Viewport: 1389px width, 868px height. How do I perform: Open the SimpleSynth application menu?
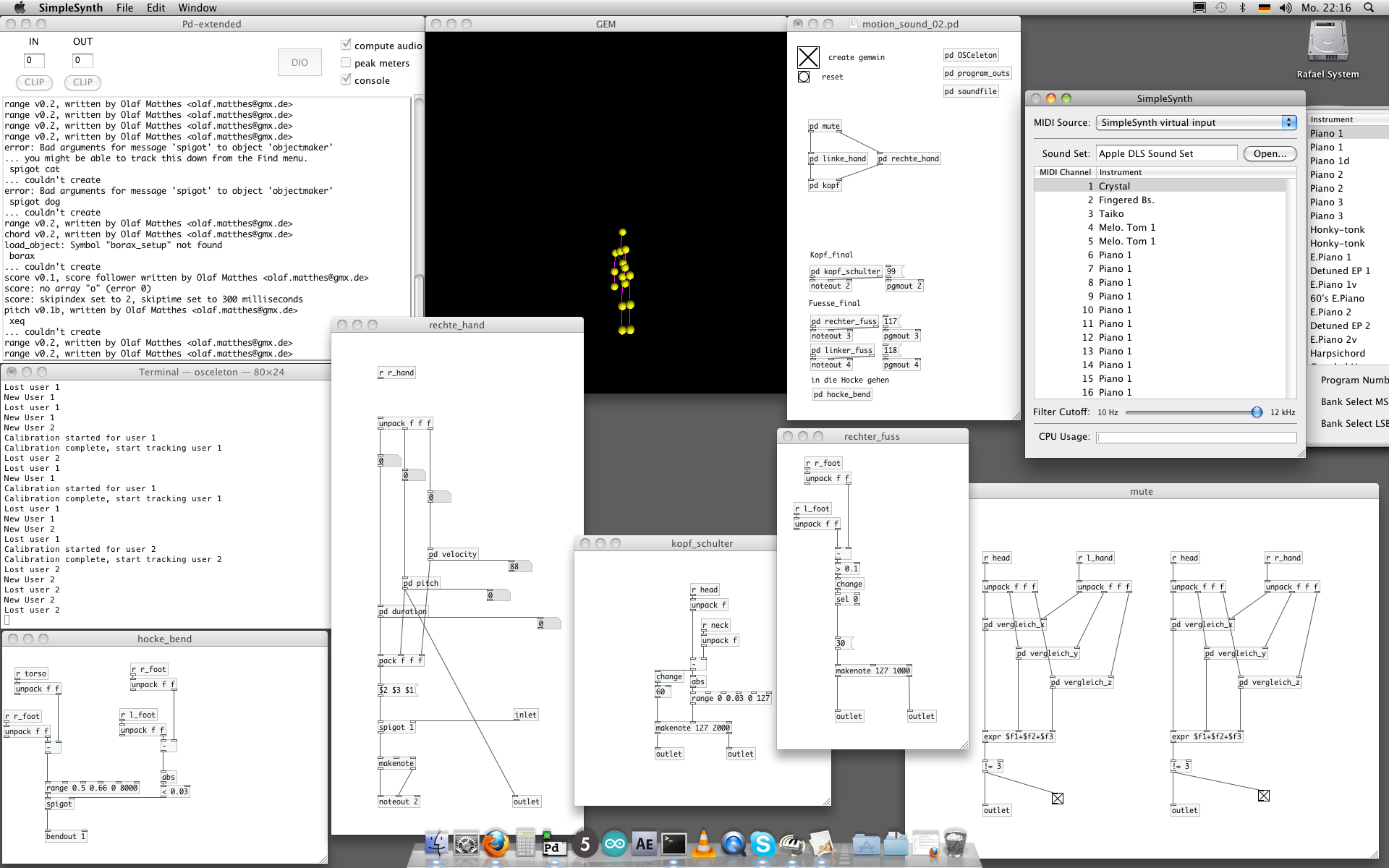[x=70, y=7]
